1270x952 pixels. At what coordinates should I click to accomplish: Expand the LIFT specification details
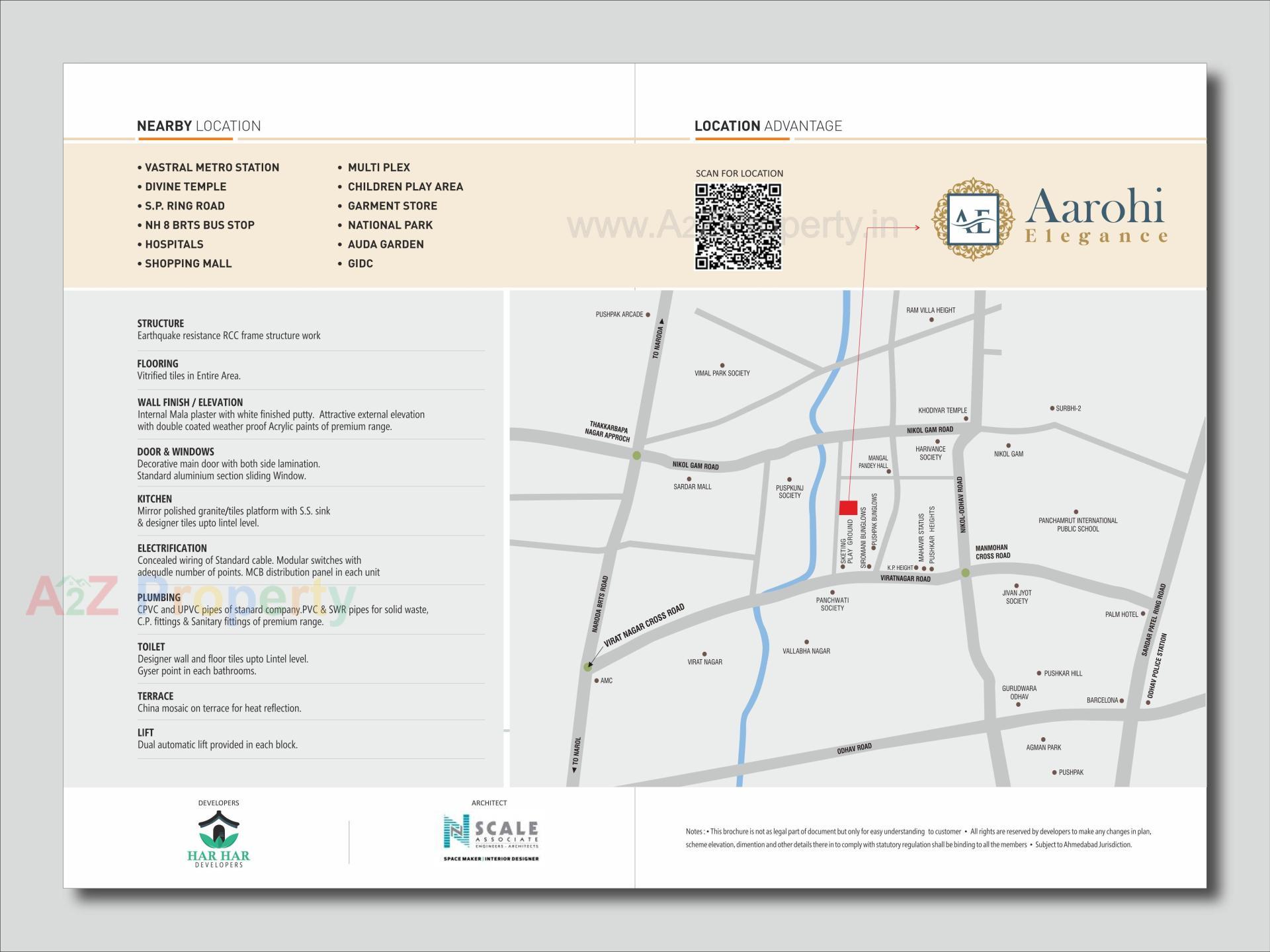pos(146,733)
